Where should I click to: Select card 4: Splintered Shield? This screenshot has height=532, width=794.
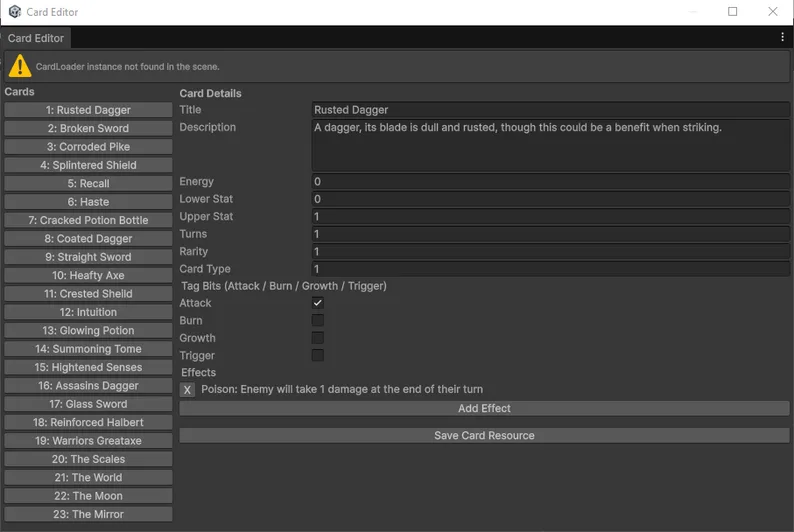pyautogui.click(x=88, y=165)
